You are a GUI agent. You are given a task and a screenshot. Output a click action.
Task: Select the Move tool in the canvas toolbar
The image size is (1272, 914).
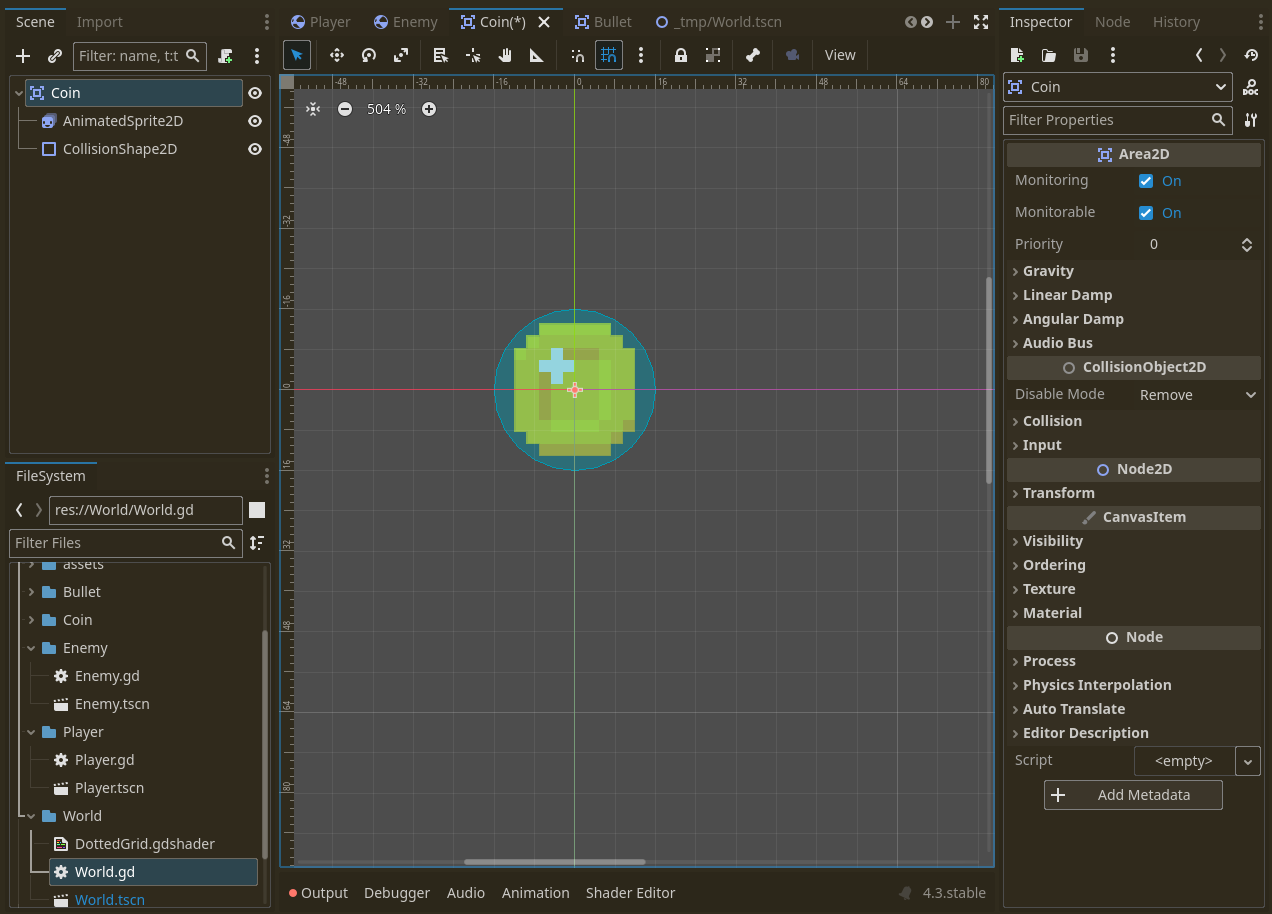click(337, 55)
